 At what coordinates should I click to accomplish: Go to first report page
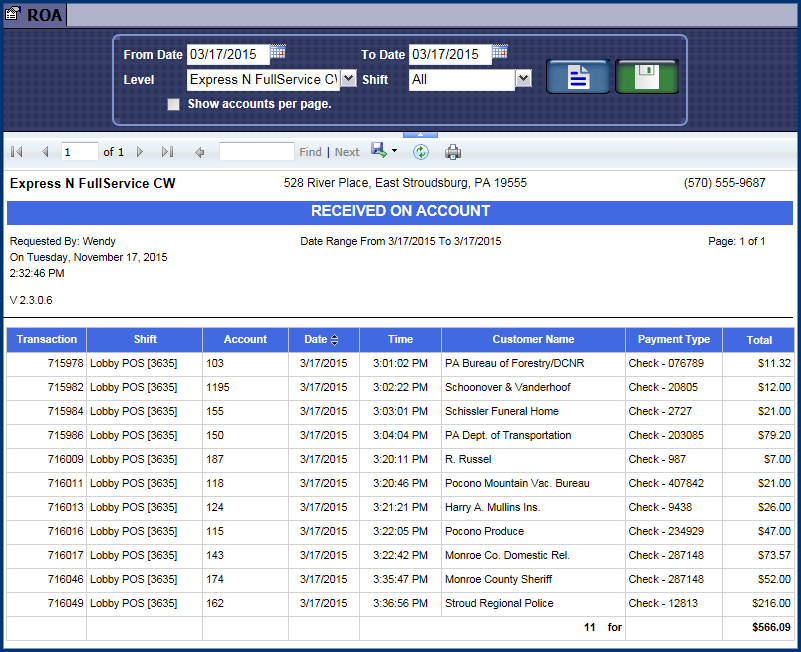pos(17,152)
